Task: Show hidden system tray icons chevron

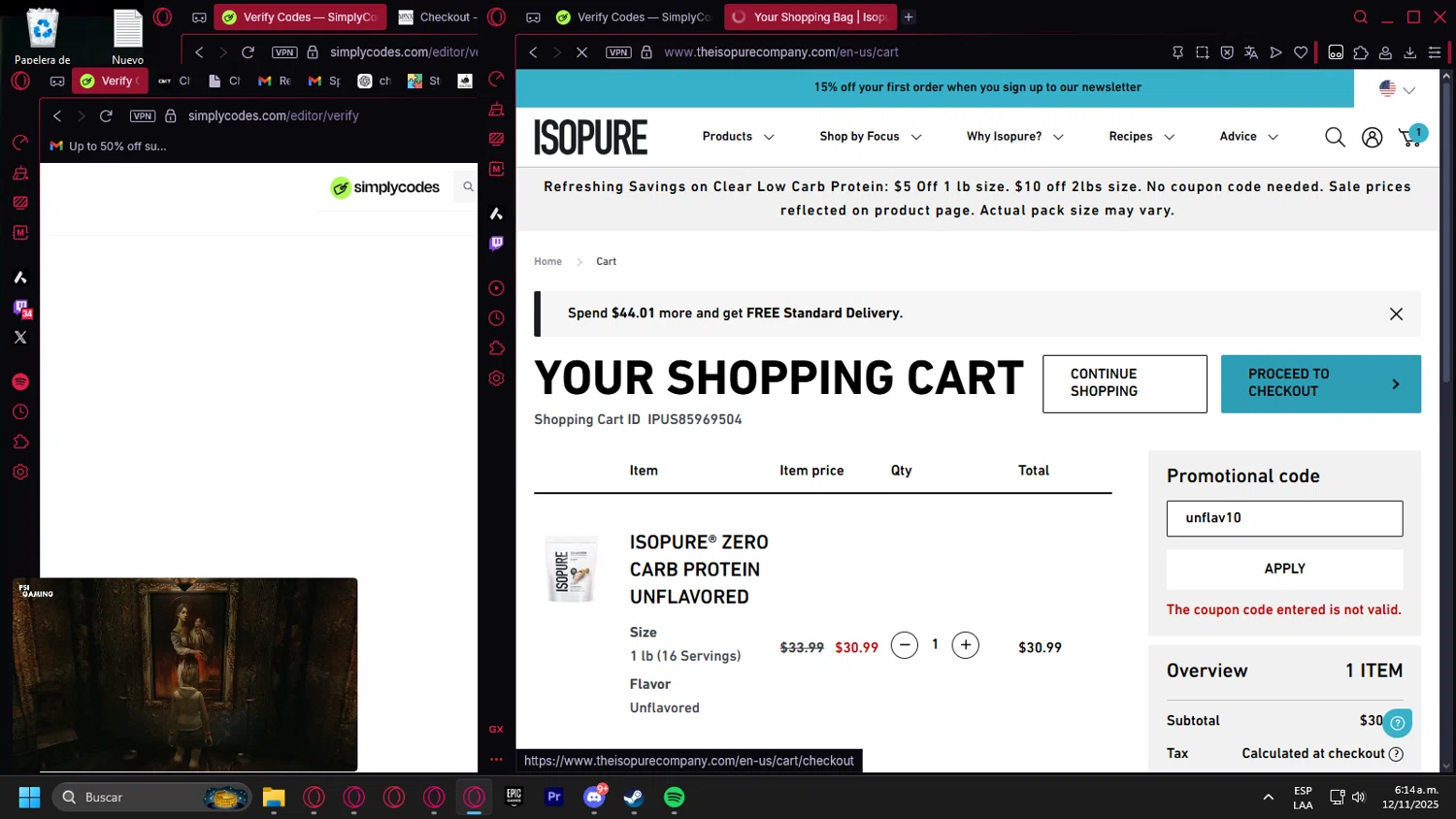Action: [x=1268, y=797]
